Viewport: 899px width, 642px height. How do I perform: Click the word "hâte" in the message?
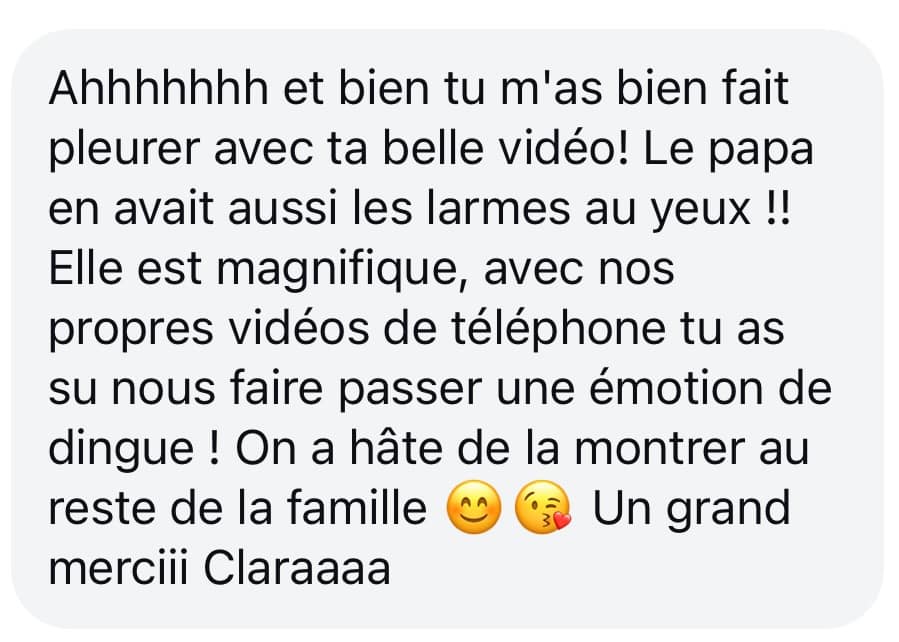tap(396, 448)
